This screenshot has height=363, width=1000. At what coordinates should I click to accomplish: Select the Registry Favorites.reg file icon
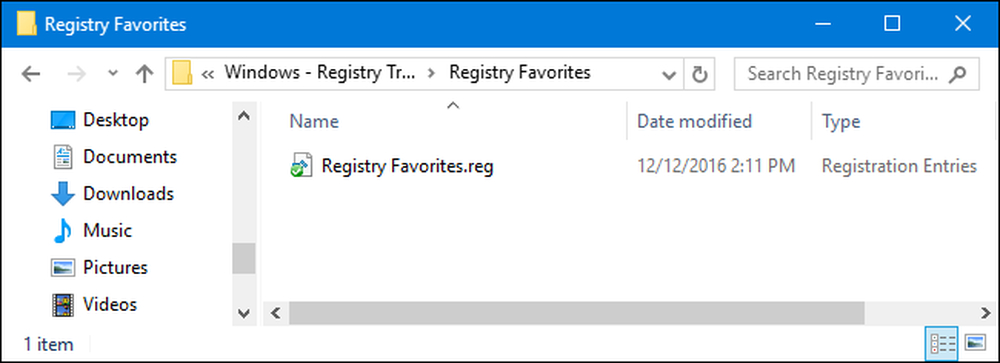(x=301, y=166)
